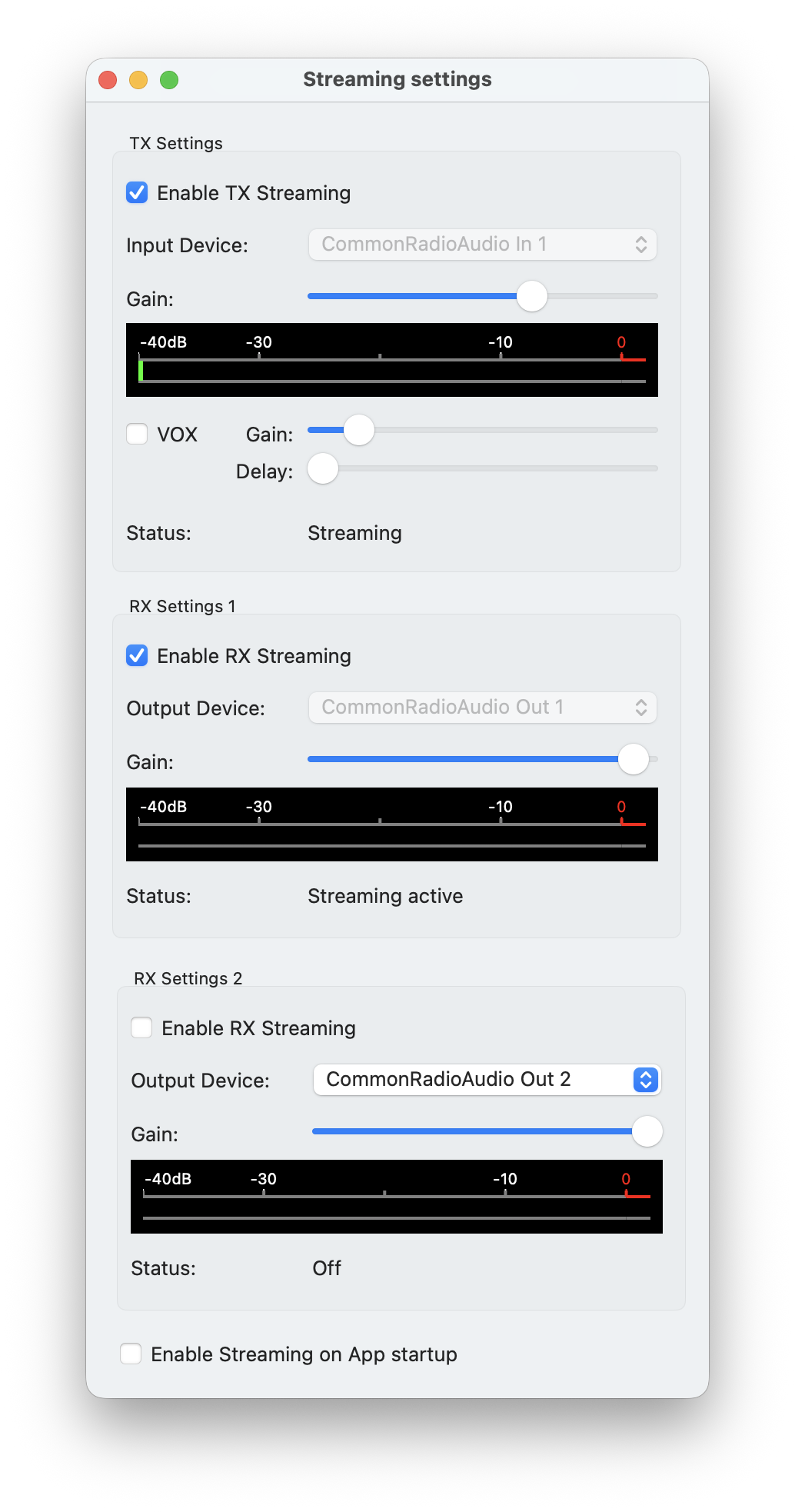Image resolution: width=795 pixels, height=1512 pixels.
Task: Click the VOX Delay slider knob
Action: [x=323, y=468]
